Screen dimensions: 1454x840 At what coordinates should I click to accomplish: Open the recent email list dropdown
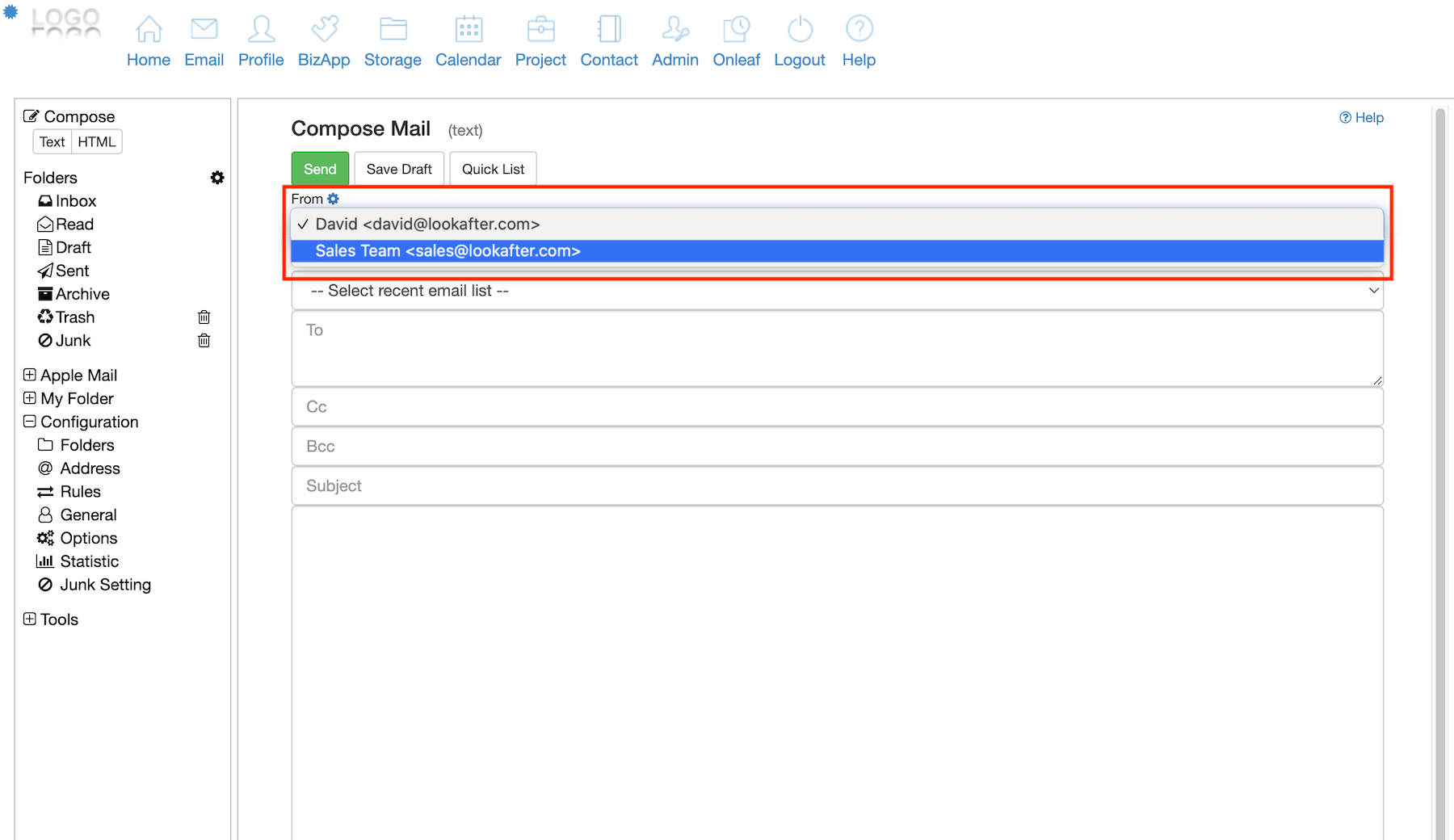pyautogui.click(x=837, y=291)
